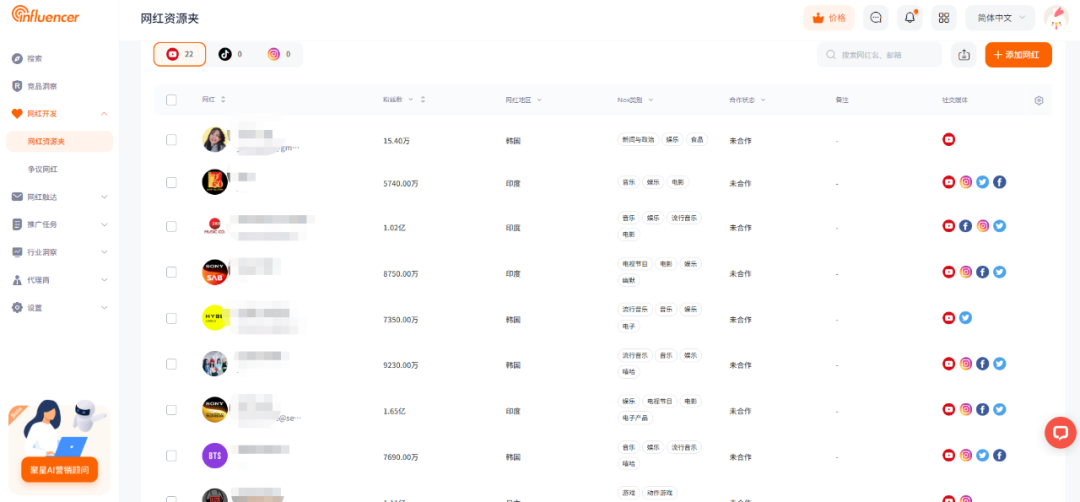The image size is (1080, 502).
Task: Click the 幽默 category tag
Action: (x=629, y=280)
